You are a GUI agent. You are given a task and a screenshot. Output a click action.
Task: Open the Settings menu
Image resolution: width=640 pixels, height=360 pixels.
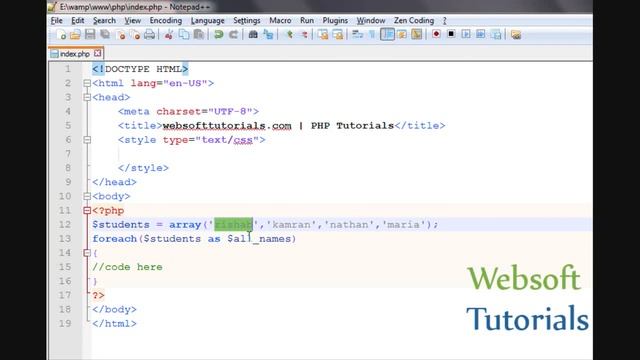[x=247, y=20]
